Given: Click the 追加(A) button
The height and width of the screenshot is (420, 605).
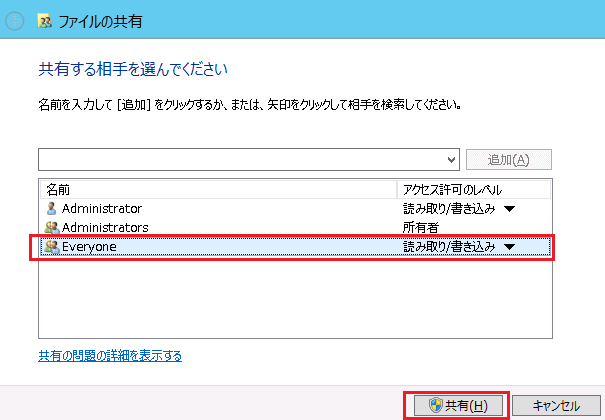Looking at the screenshot, I should point(509,160).
